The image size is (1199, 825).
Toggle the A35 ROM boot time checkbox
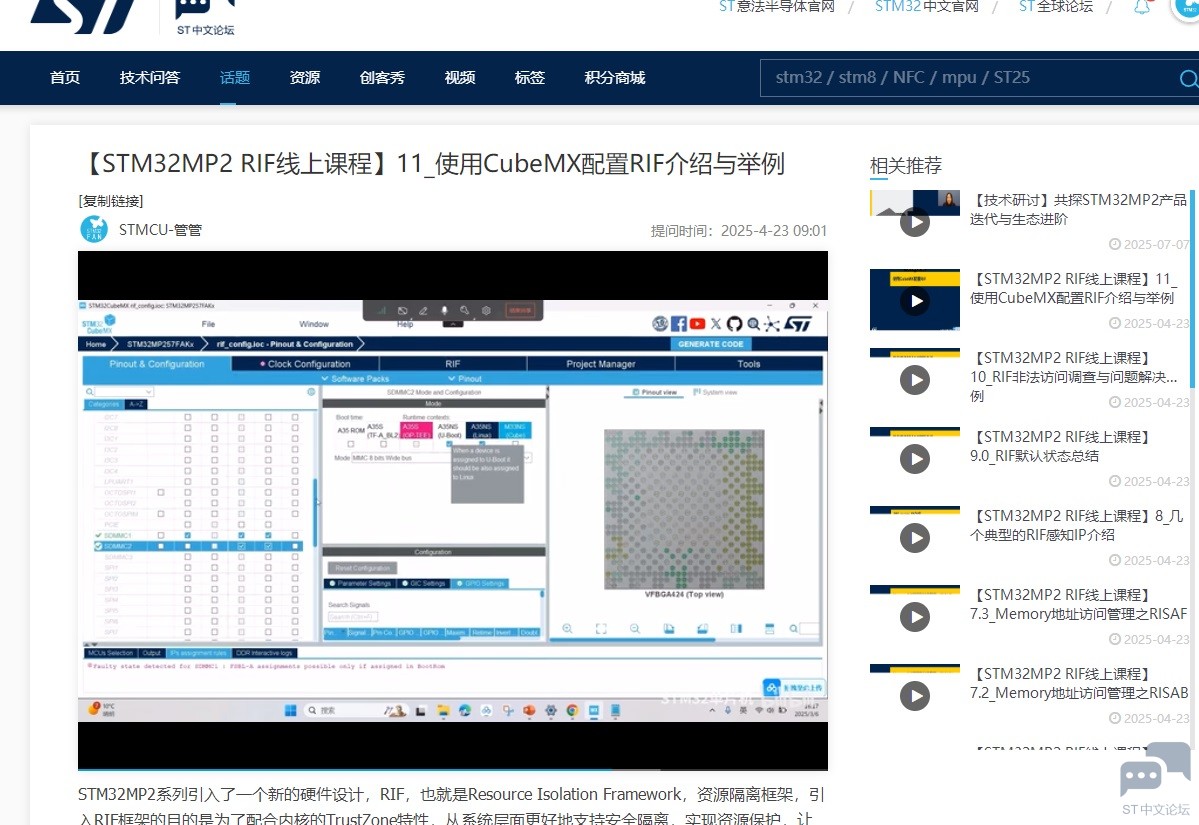coord(351,444)
